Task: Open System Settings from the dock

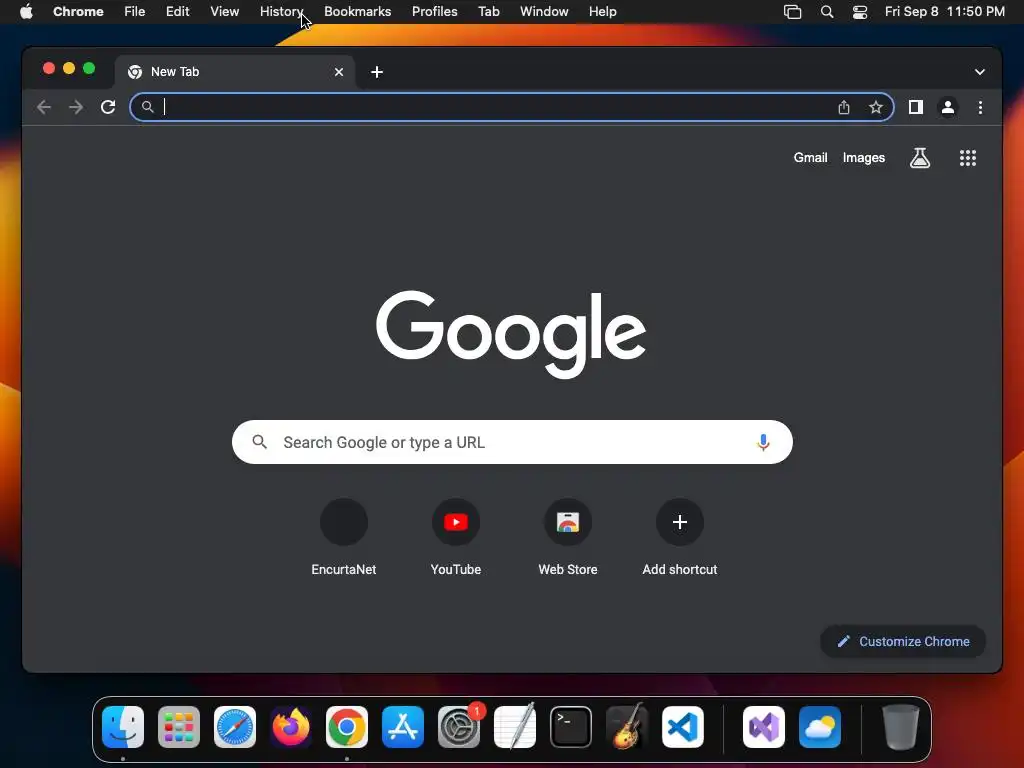Action: point(458,727)
